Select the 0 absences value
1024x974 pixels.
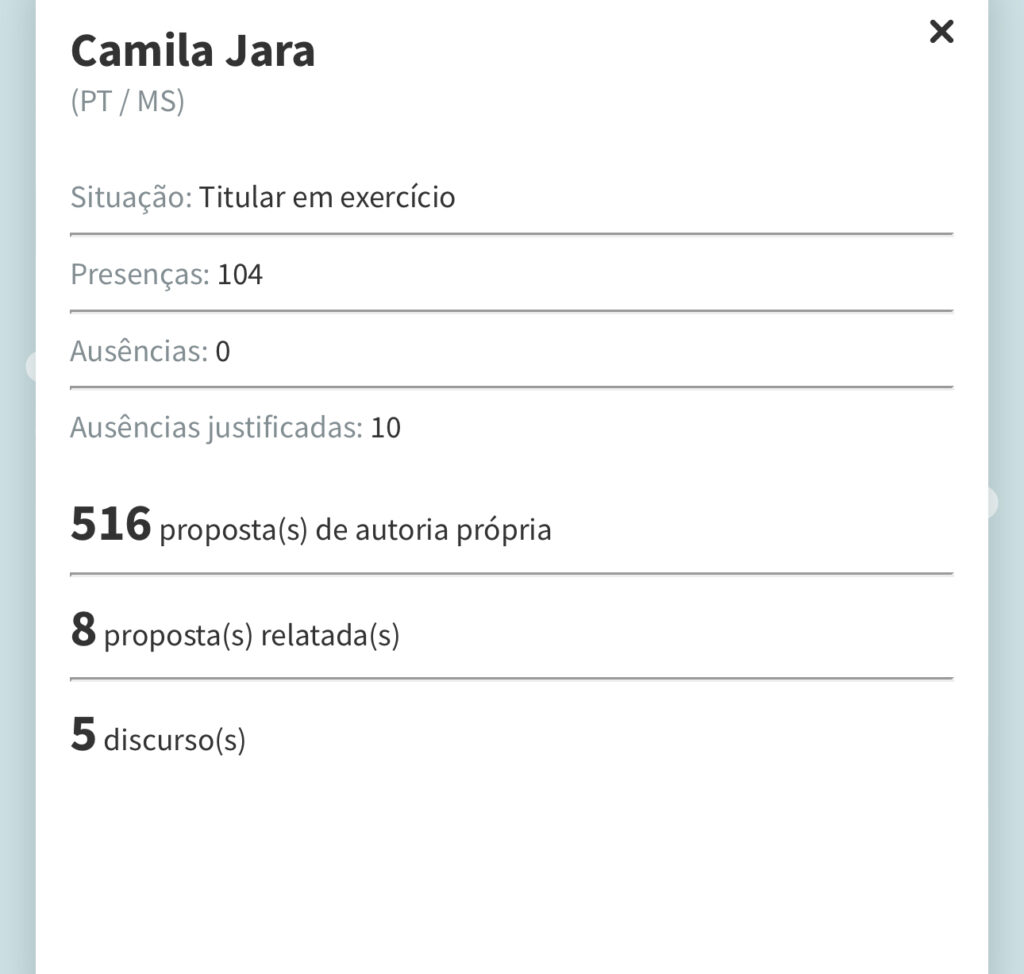[223, 351]
